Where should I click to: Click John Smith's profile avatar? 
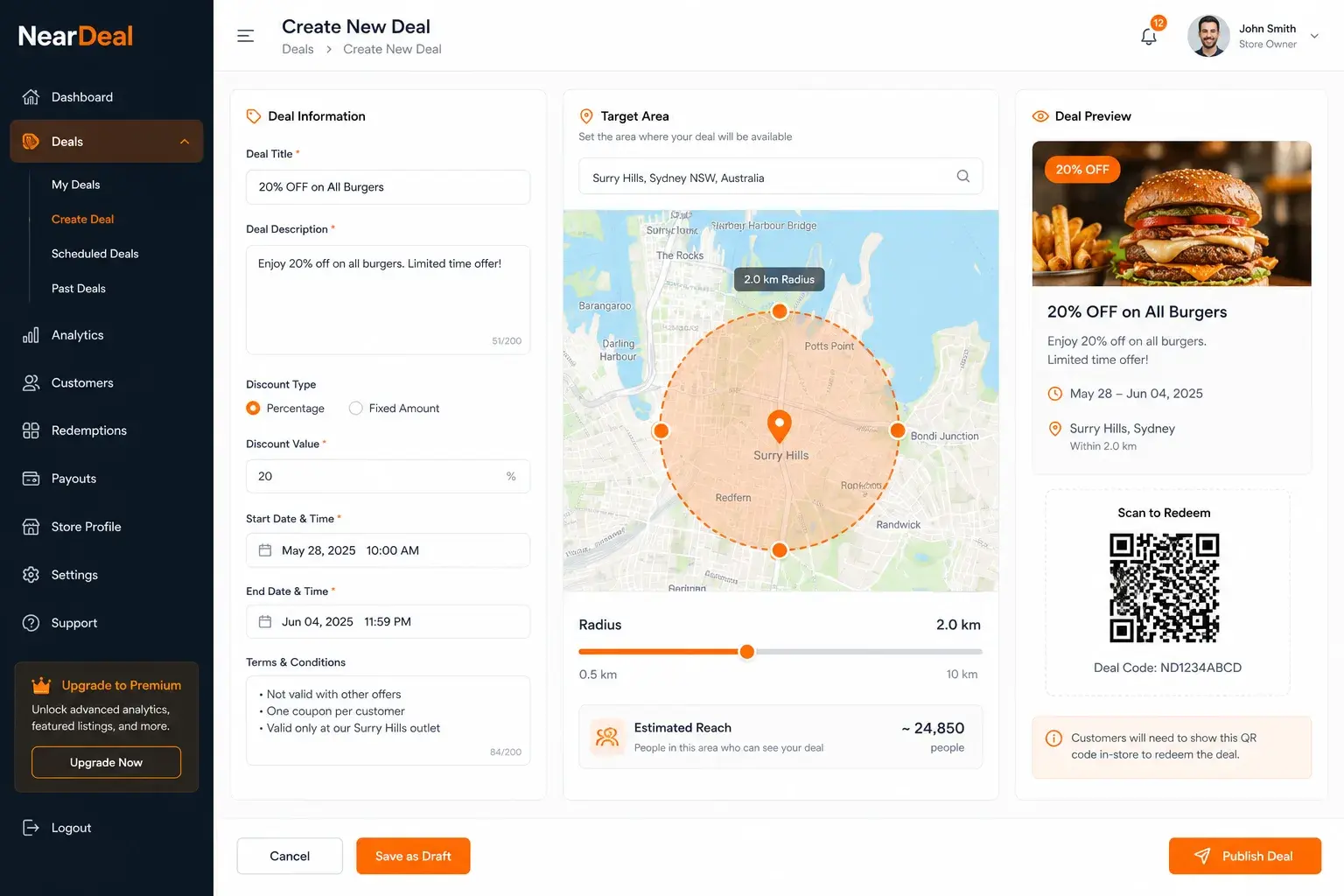[x=1208, y=36]
